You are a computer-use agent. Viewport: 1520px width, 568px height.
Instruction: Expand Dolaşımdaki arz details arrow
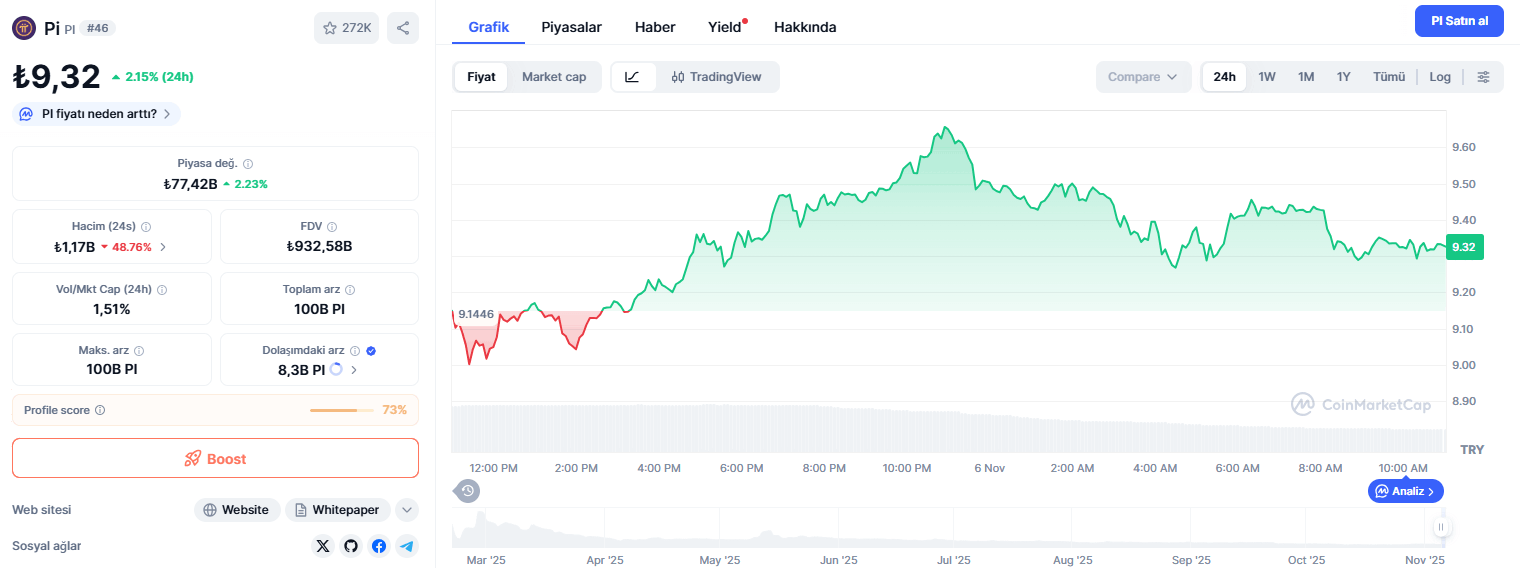[354, 369]
